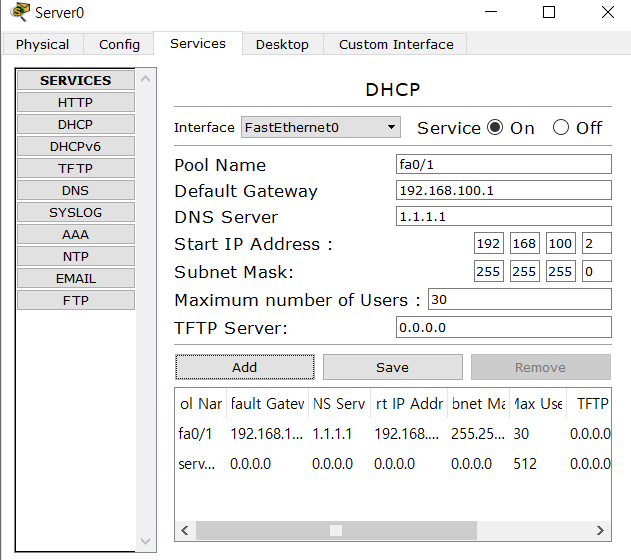Screen dimensions: 631x560
Task: Click the TFTP Server field
Action: [504, 327]
